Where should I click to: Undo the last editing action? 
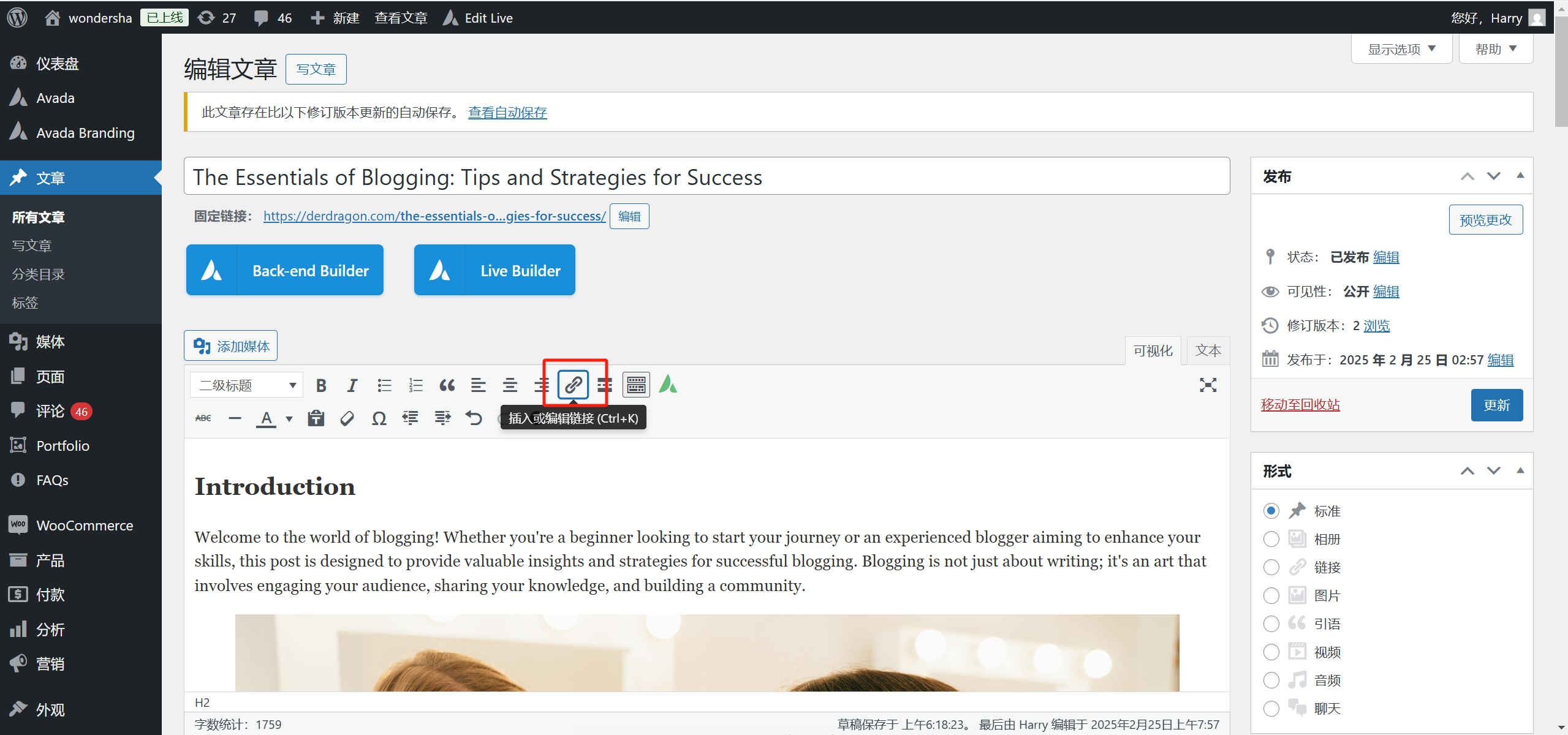tap(473, 418)
